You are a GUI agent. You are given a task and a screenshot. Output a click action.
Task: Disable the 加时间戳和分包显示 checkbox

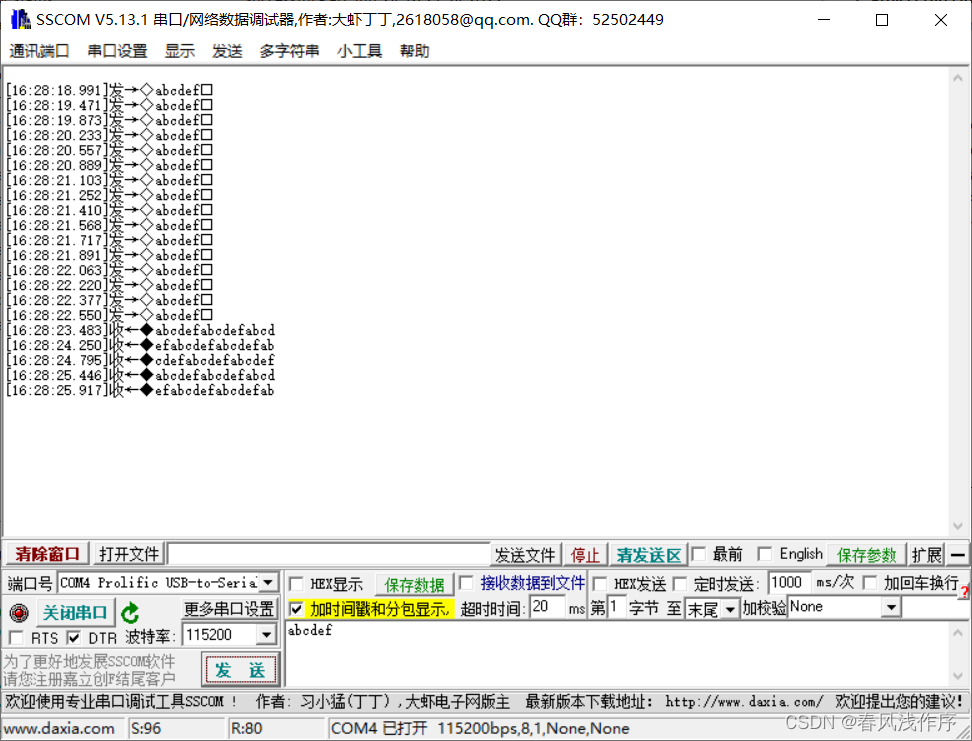tap(296, 609)
